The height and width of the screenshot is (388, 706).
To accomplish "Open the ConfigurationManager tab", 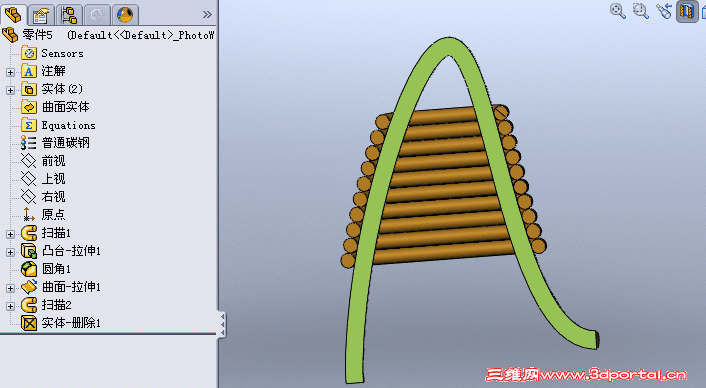I will tap(69, 15).
